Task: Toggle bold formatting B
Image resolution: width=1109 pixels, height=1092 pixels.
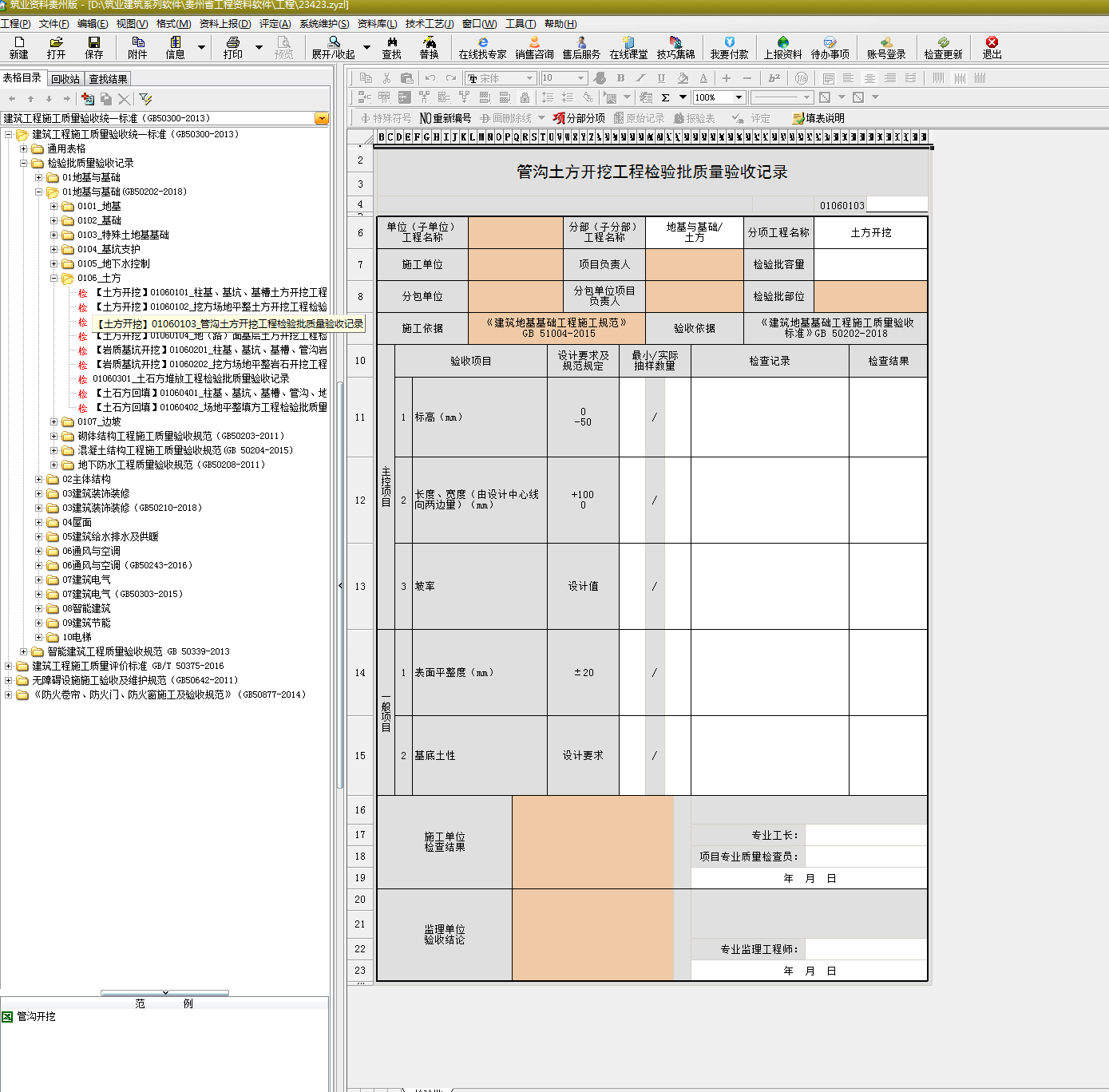Action: coord(620,78)
